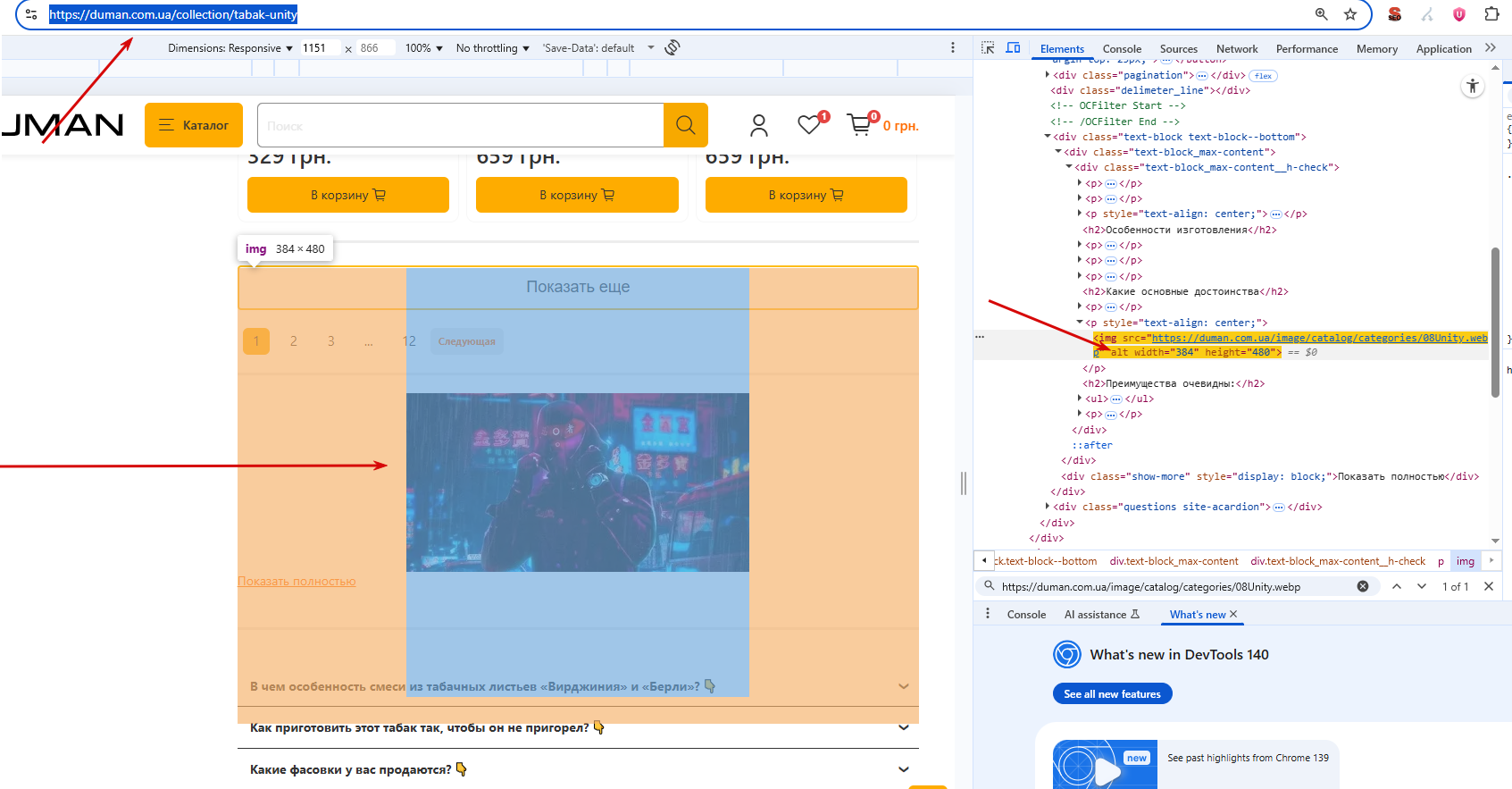Open the 100% zoom dropdown
Viewport: 1512px width, 789px height.
coord(424,48)
